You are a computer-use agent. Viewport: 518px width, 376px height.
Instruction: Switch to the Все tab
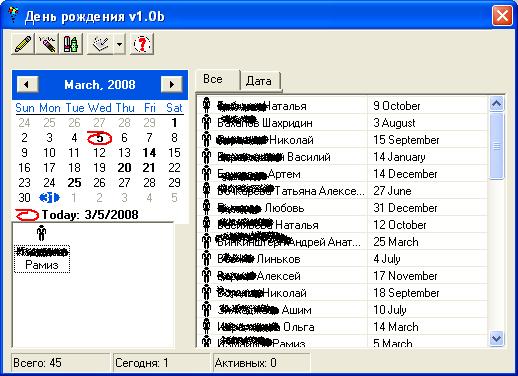217,80
